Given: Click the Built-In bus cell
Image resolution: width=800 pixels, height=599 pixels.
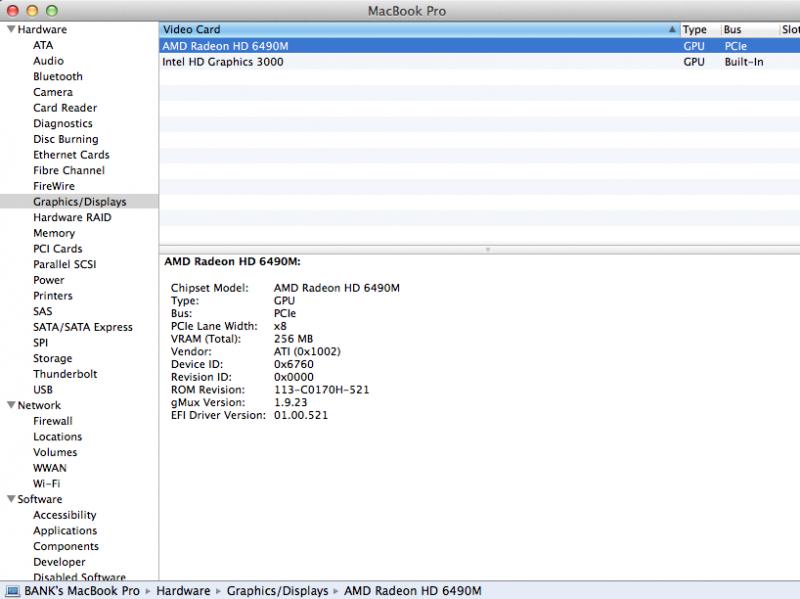Looking at the screenshot, I should click(x=744, y=62).
